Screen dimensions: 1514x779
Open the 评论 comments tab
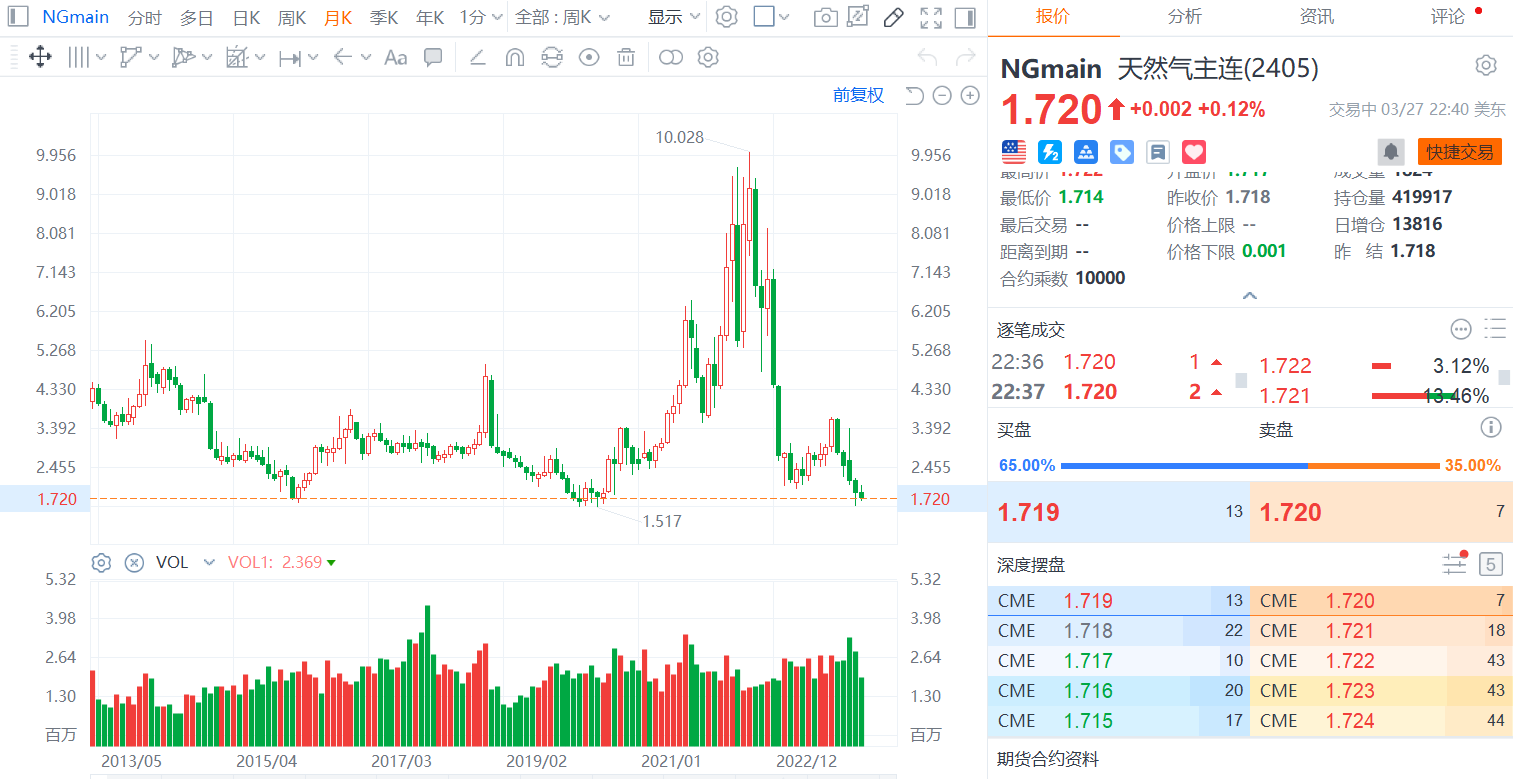(1448, 16)
